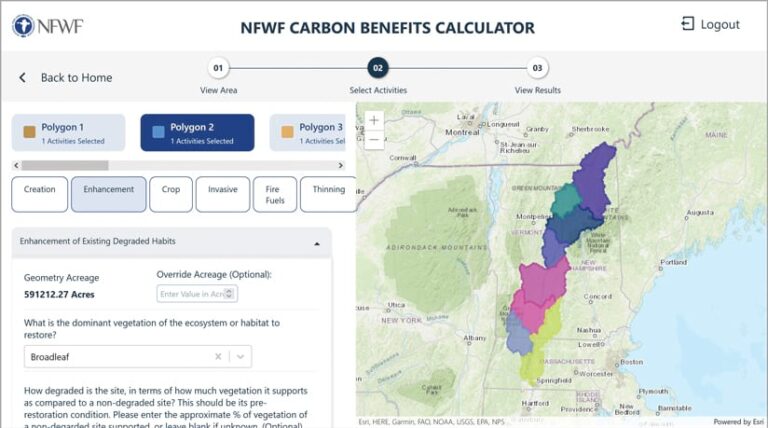Zoom in on the map
Screen dimensions: 768x428
374,121
